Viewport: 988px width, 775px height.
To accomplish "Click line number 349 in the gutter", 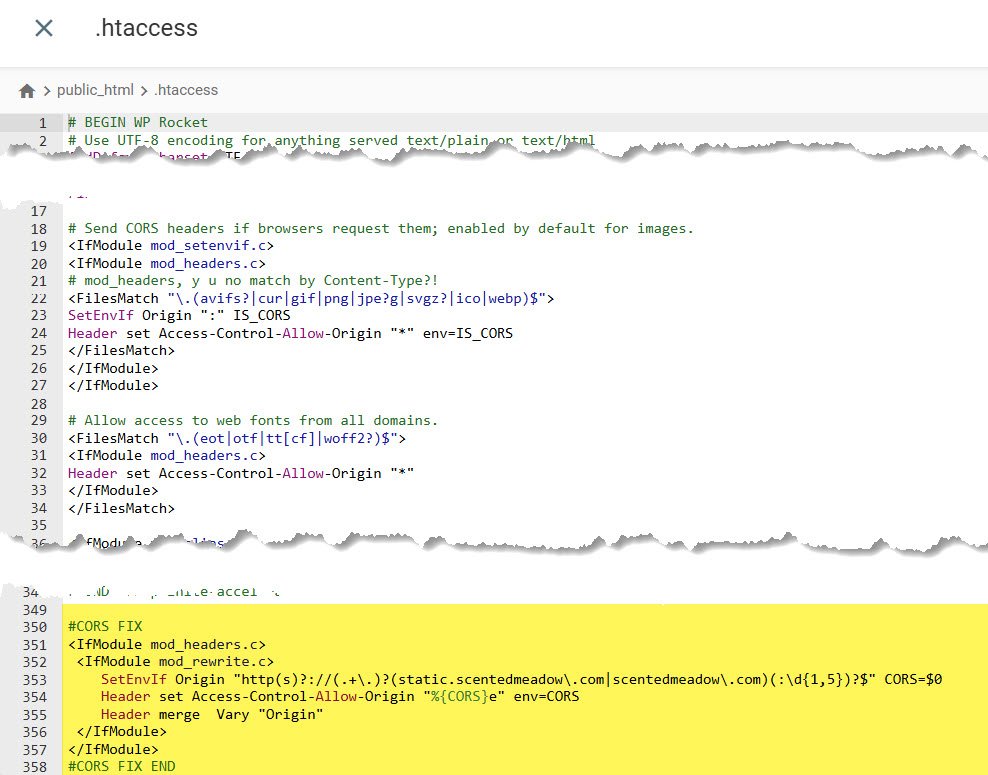I will click(35, 610).
